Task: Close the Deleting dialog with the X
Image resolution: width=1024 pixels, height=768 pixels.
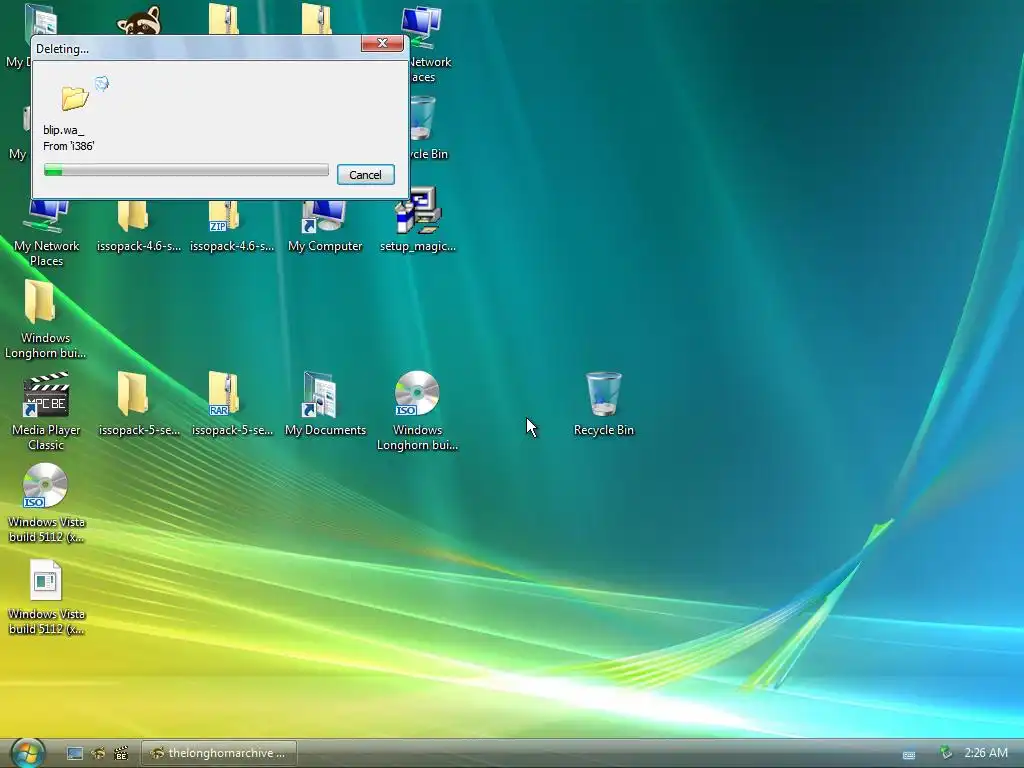Action: pyautogui.click(x=382, y=43)
